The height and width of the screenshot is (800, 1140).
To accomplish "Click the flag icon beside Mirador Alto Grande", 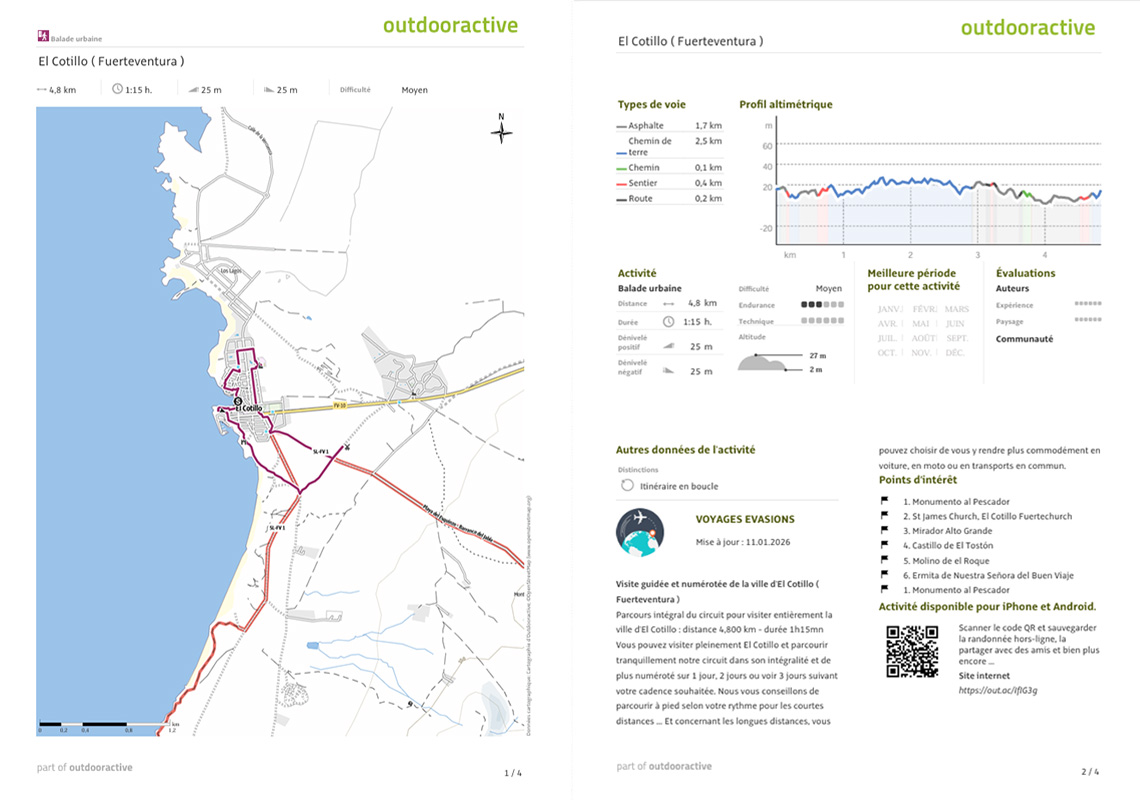I will click(884, 531).
